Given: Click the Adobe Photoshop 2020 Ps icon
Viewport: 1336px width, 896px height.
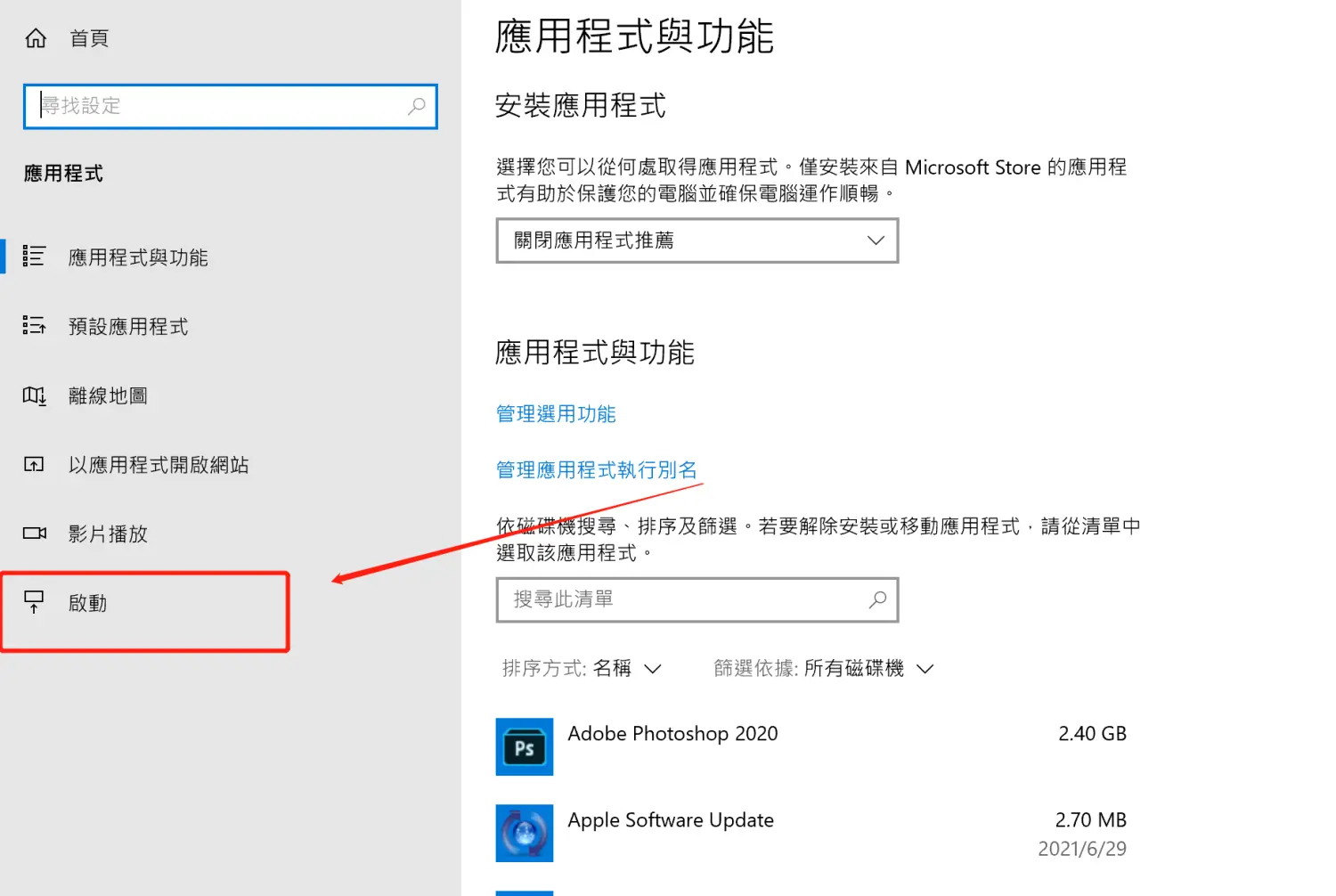Looking at the screenshot, I should click(x=524, y=746).
